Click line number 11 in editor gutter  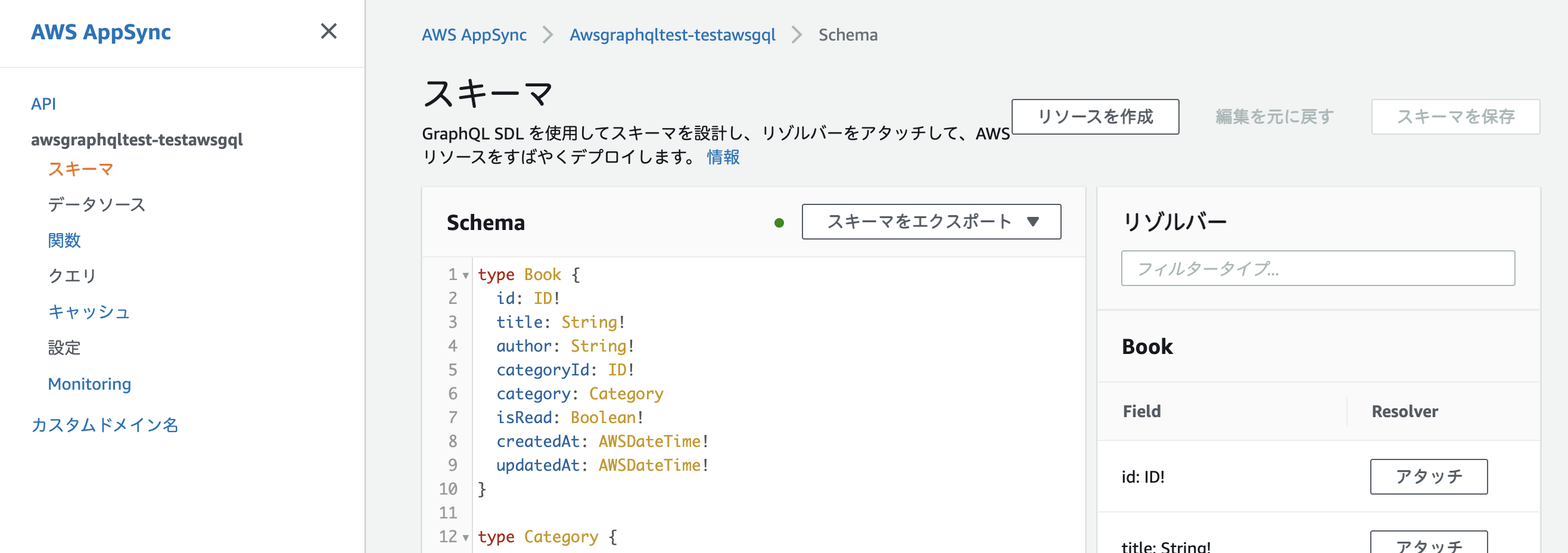[x=448, y=513]
